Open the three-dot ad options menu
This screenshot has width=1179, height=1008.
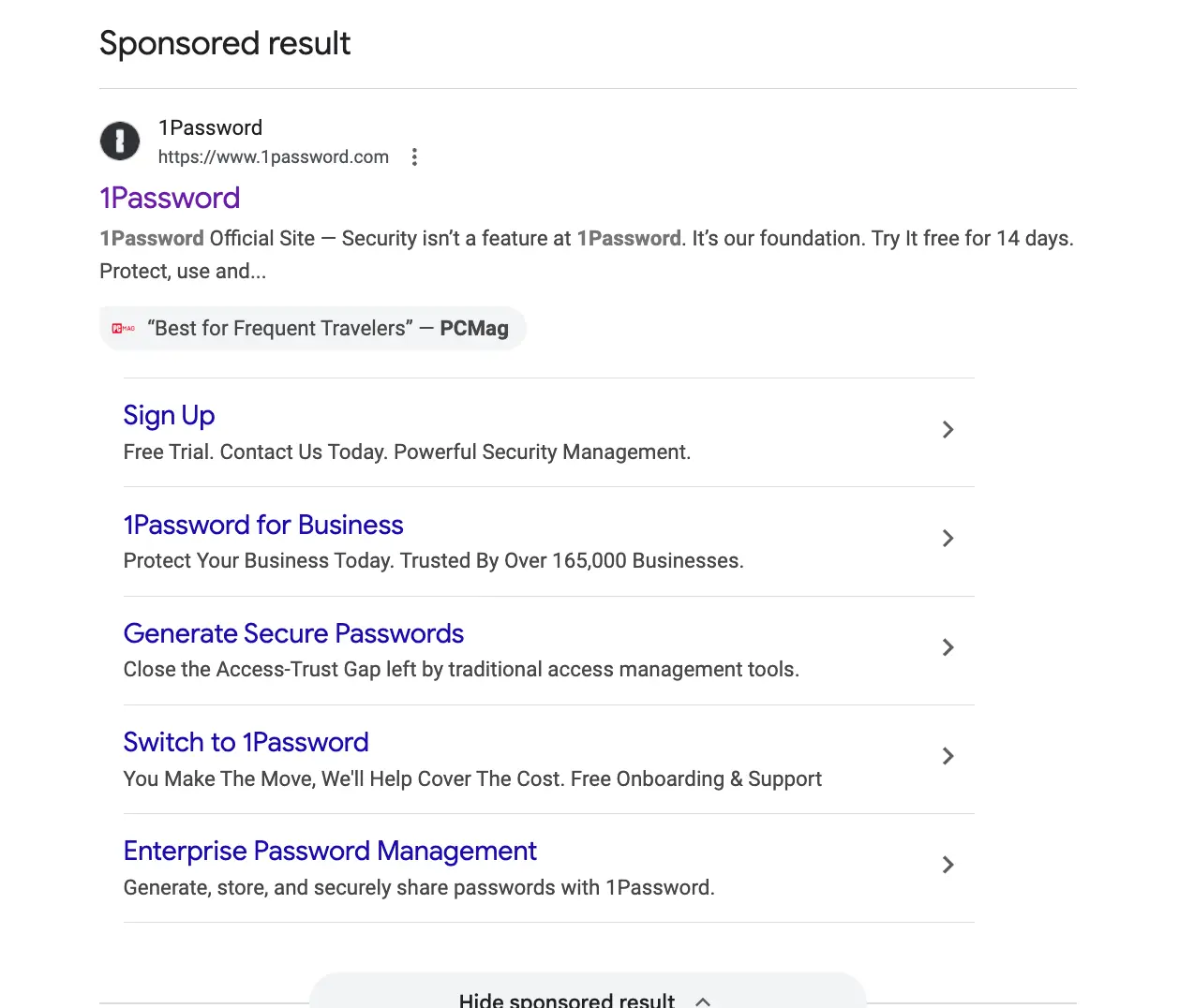pos(414,156)
